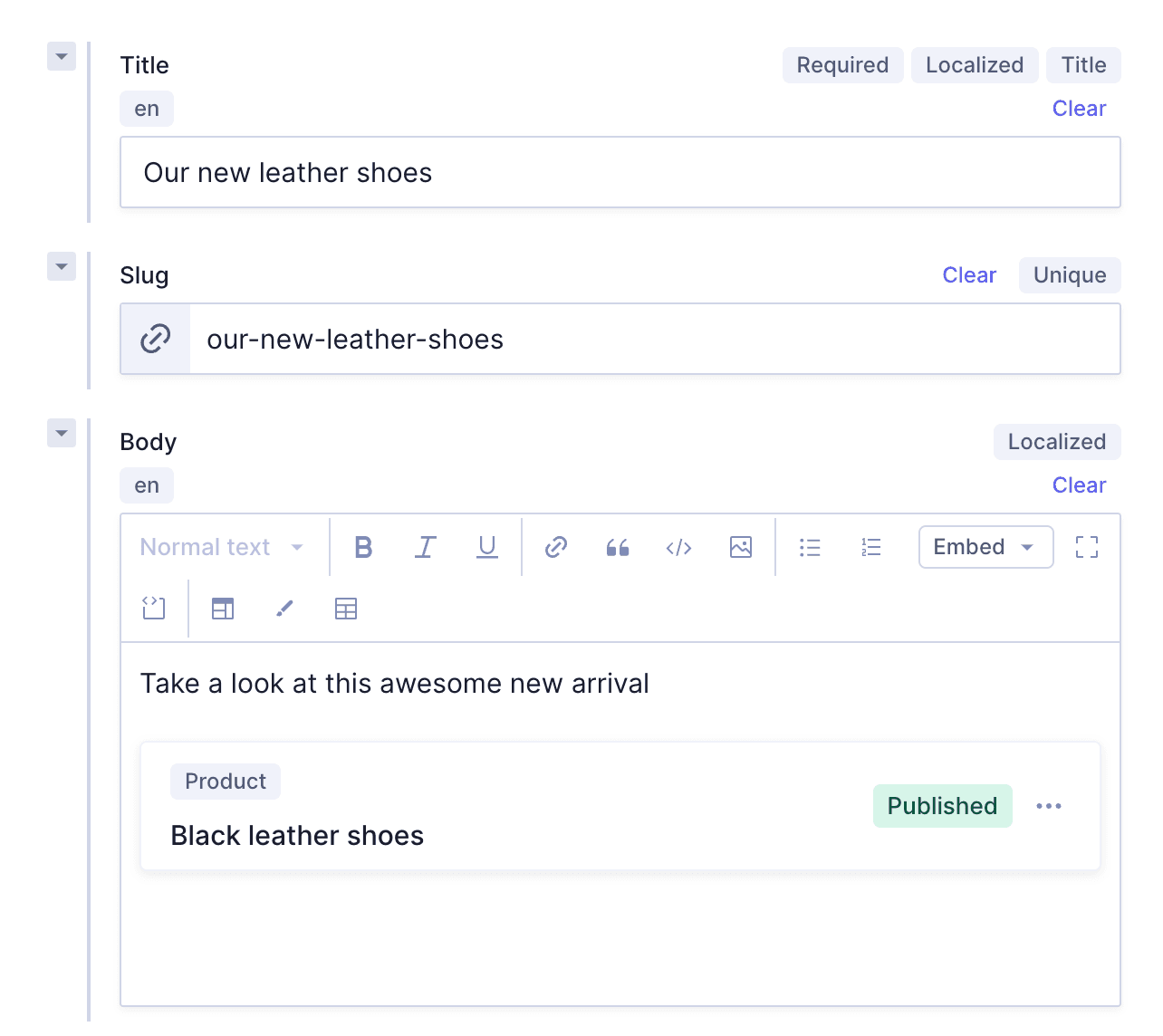Collapse the Body field section
The height and width of the screenshot is (1036, 1163).
pyautogui.click(x=62, y=433)
